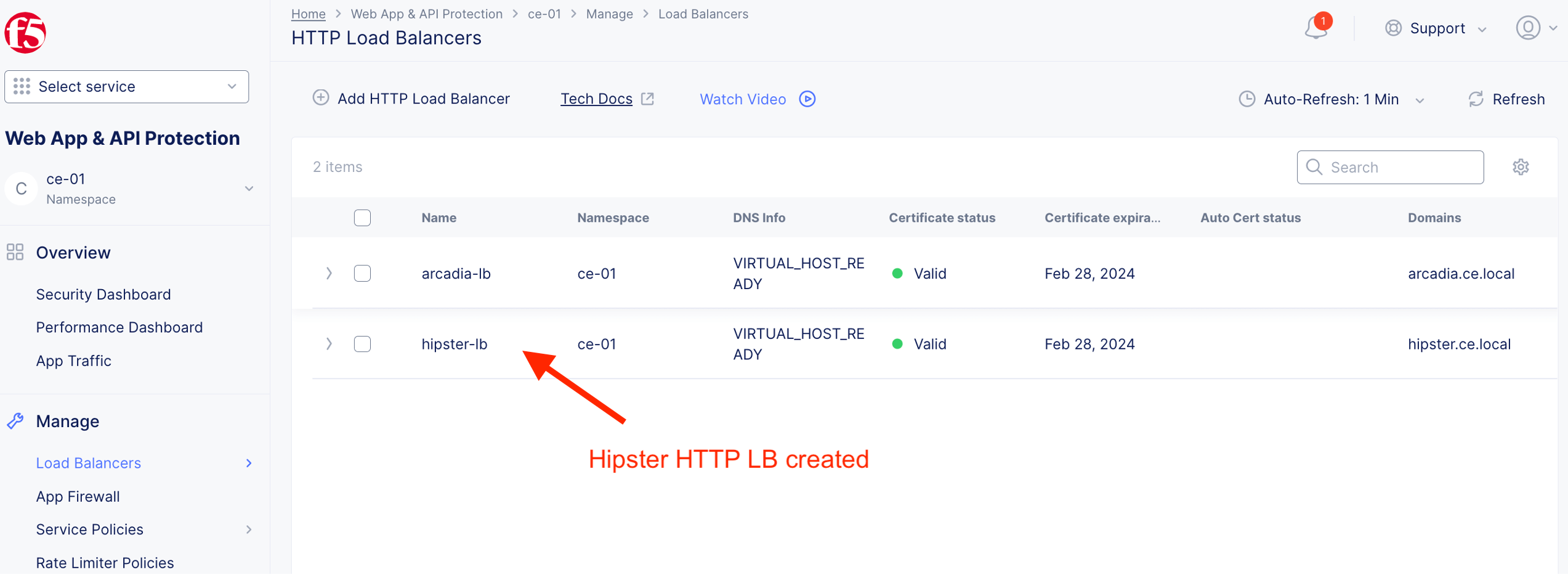Open Load Balancers in Manage menu
The height and width of the screenshot is (588, 1568).
[x=89, y=463]
